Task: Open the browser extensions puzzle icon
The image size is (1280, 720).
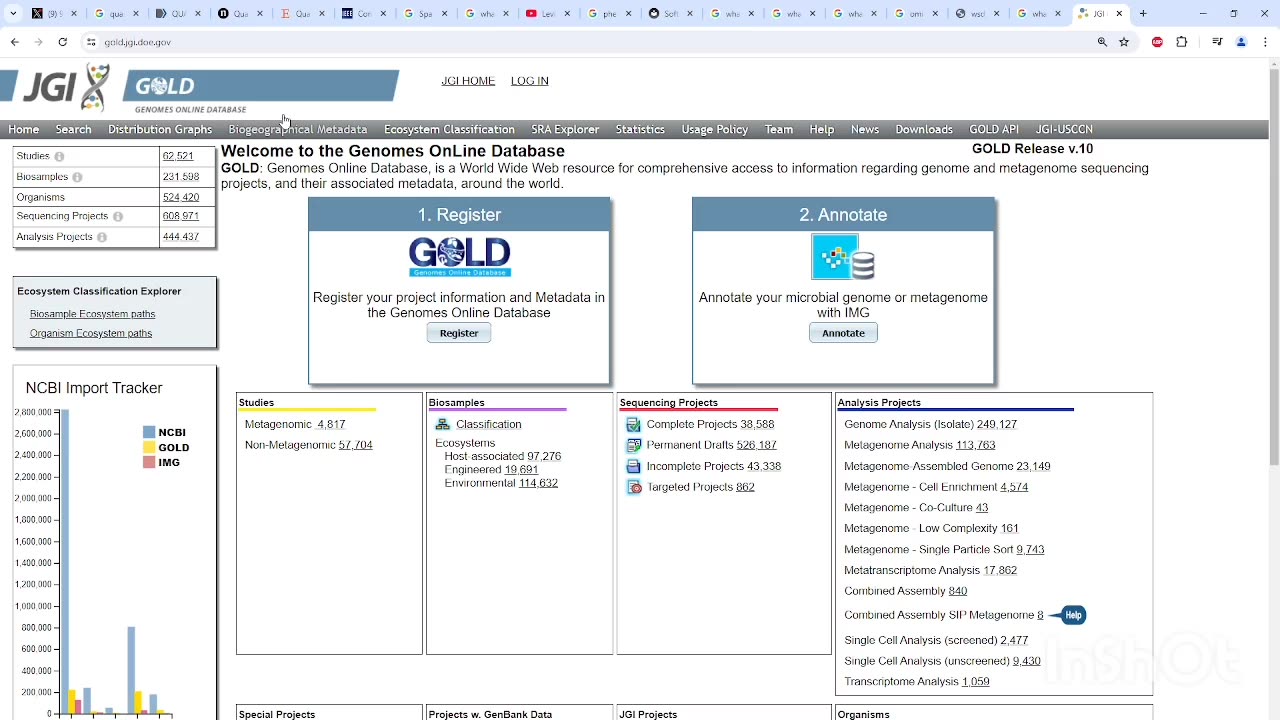Action: coord(1182,42)
